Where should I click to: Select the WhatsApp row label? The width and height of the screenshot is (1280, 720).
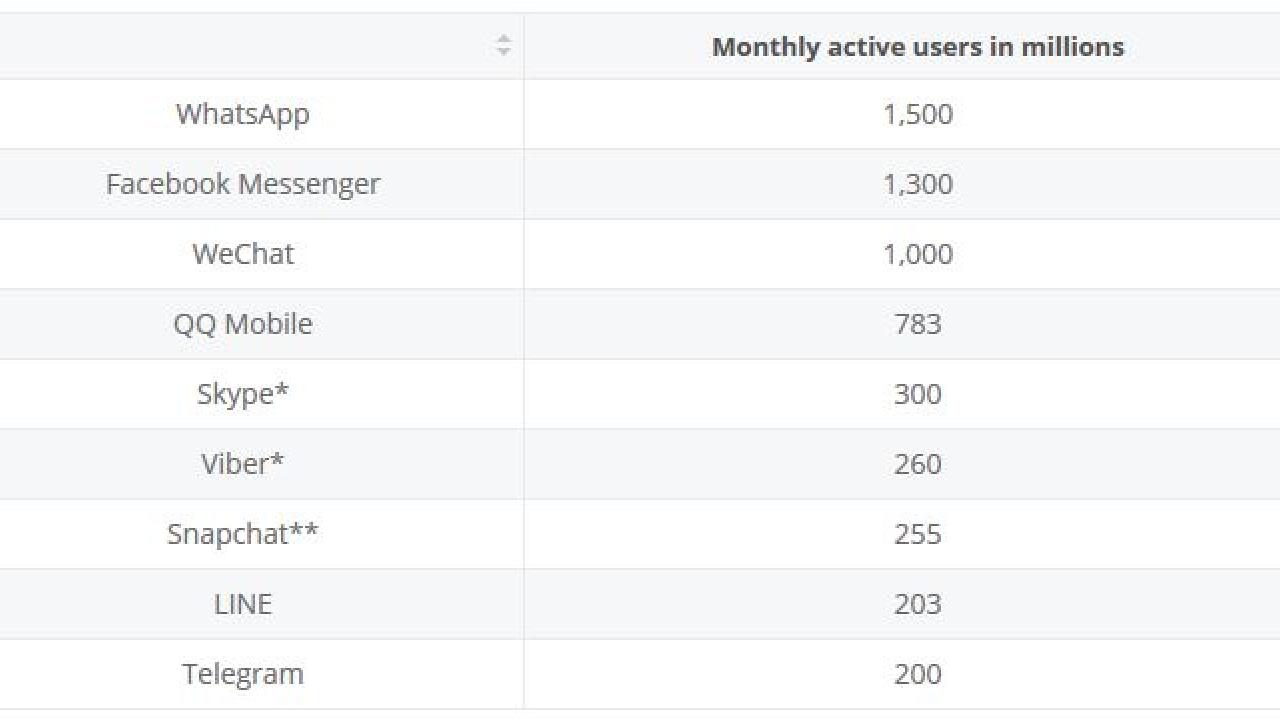[x=243, y=114]
